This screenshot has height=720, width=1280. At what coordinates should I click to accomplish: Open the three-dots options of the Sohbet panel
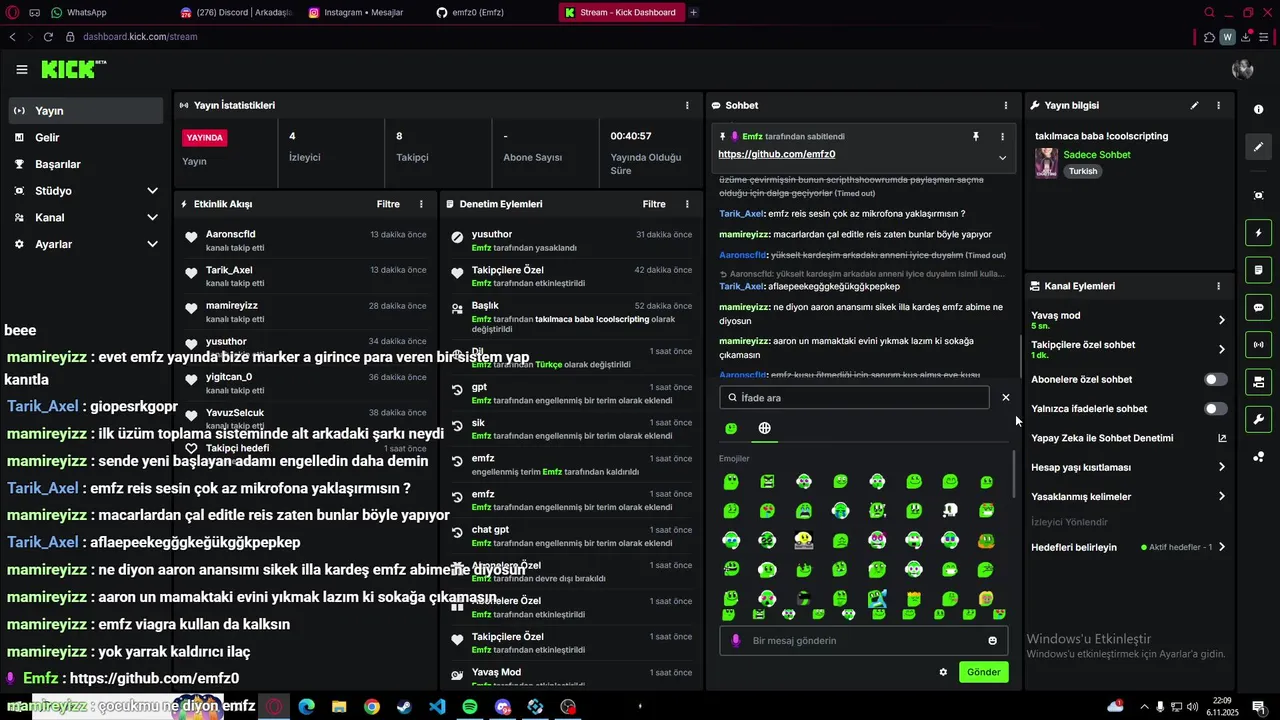(1006, 105)
